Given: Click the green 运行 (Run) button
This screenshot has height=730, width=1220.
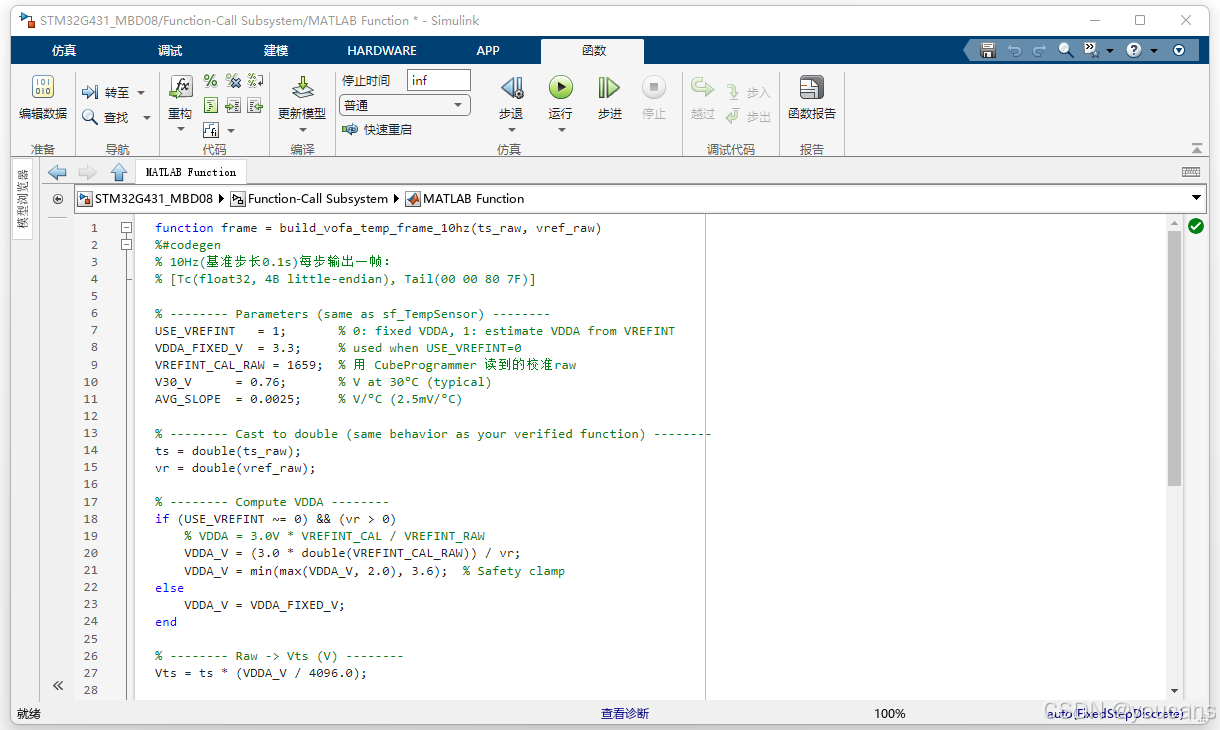Looking at the screenshot, I should click(561, 88).
